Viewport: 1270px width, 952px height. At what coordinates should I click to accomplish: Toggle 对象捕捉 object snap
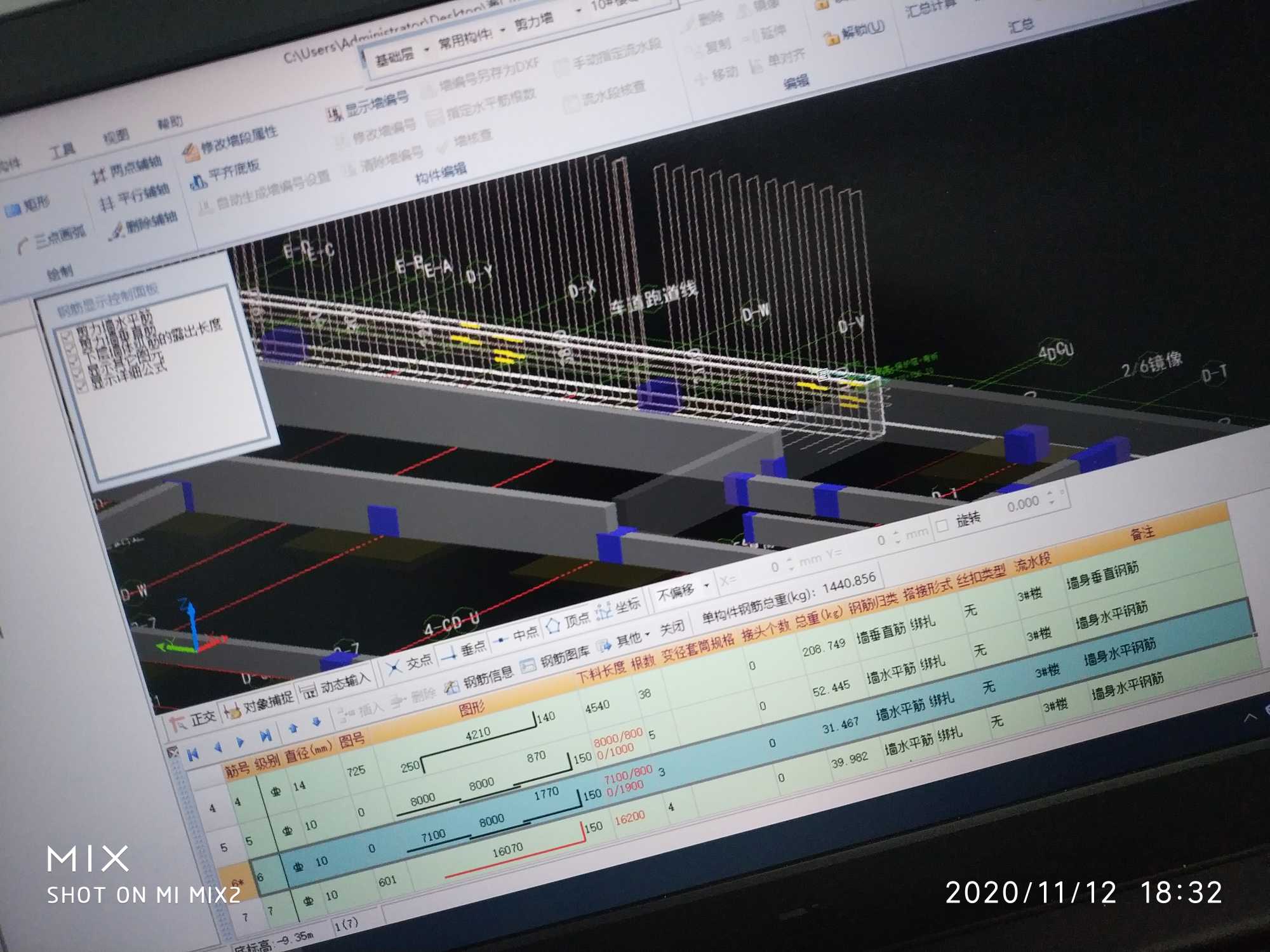coord(259,702)
